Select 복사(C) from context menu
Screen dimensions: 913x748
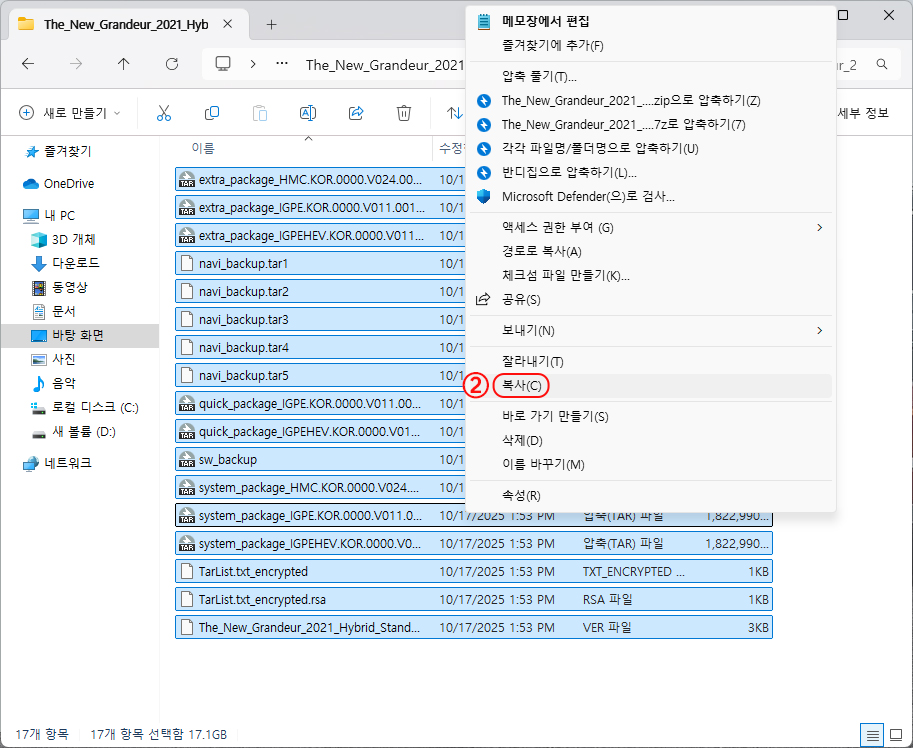click(521, 385)
